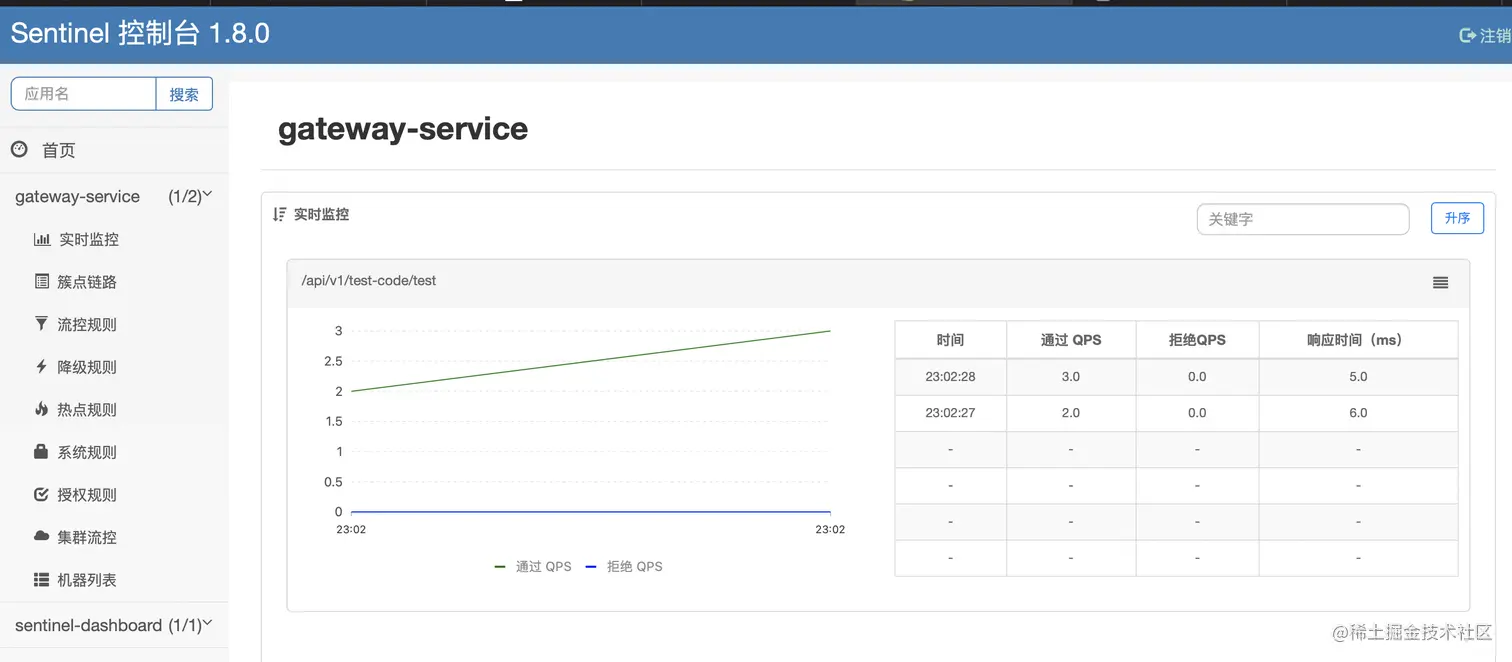
Task: Toggle the 通过 QPS legend entry
Action: click(533, 566)
